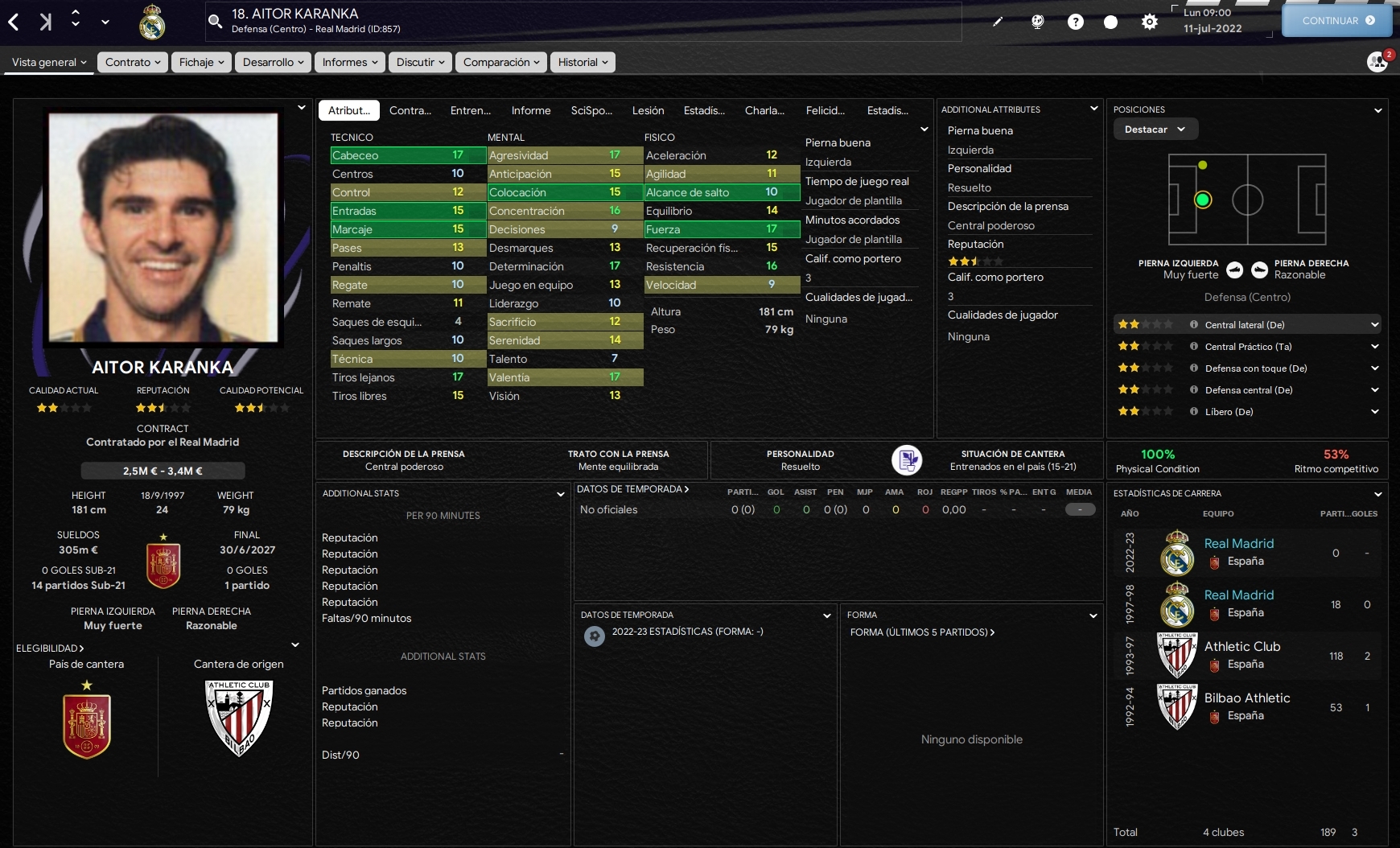Click the grey Media rating pill for No oficiales
1400x848 pixels.
[1080, 509]
